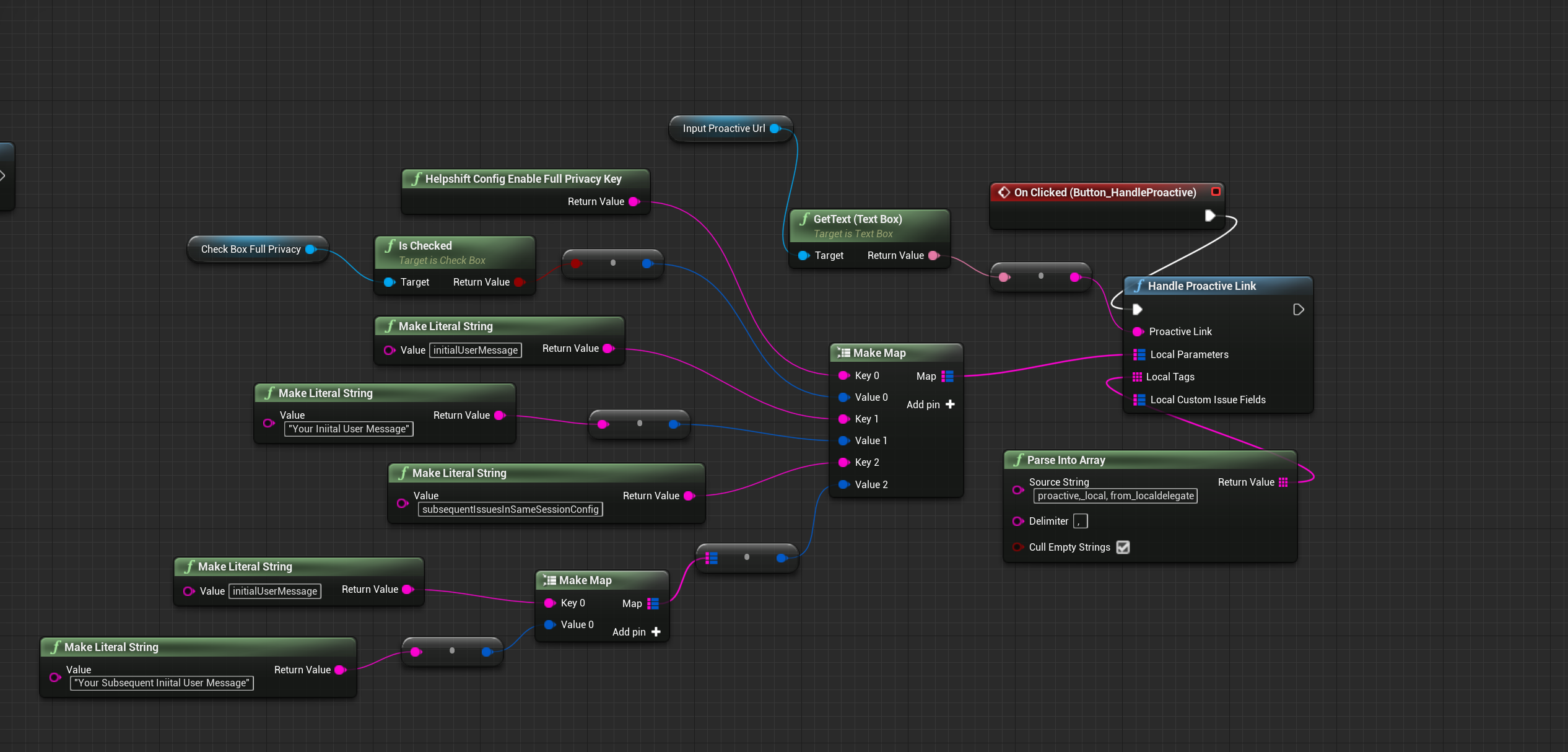
Task: Click the Input Proactive Url variable node
Action: [x=723, y=128]
